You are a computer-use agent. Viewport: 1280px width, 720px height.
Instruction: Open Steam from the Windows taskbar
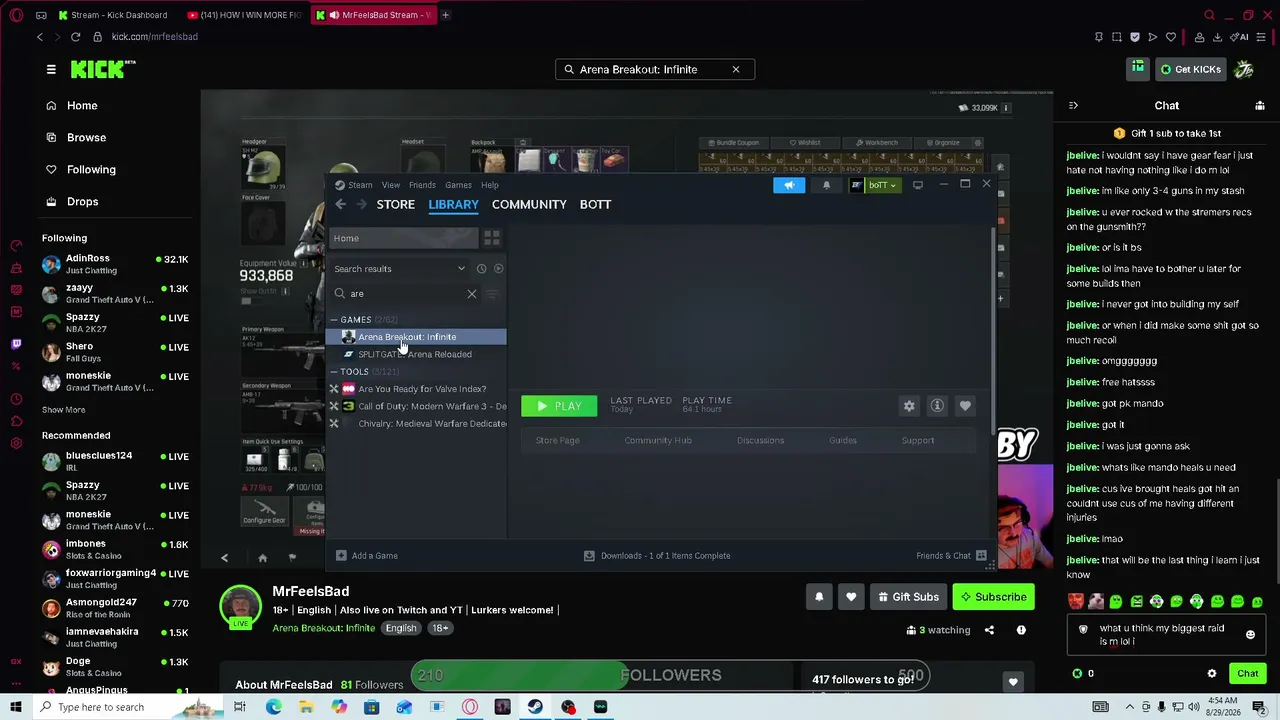coord(535,707)
